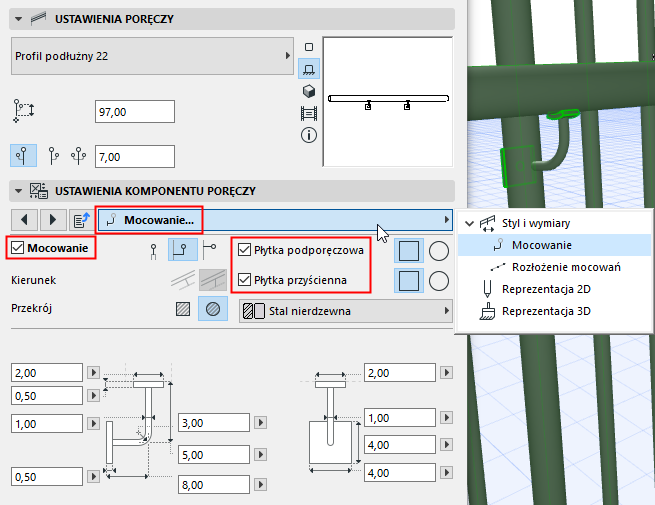The width and height of the screenshot is (655, 505).
Task: Click the handrail preview thumbnail
Action: tap(388, 102)
